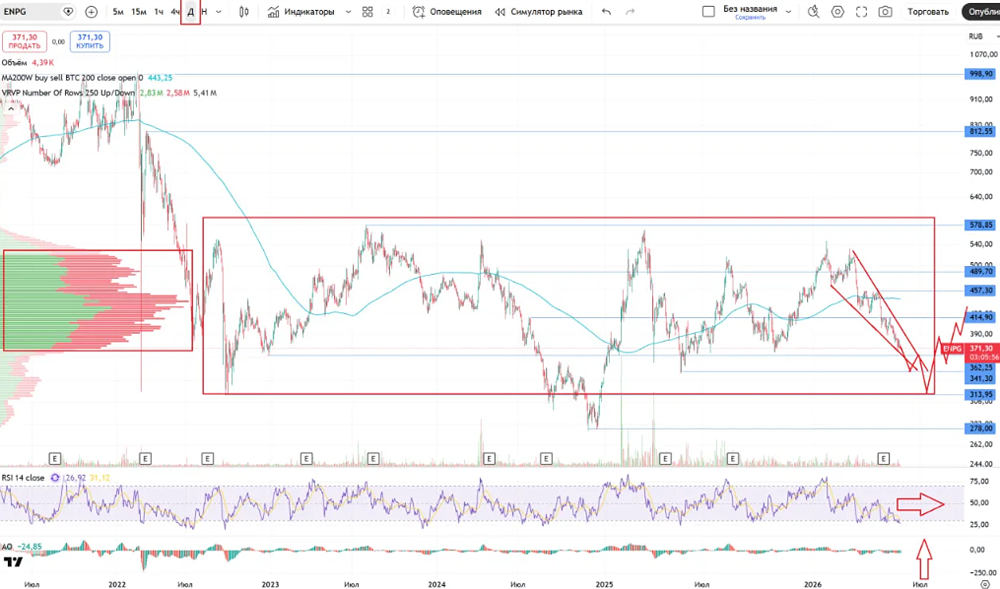The image size is (1000, 589).
Task: Select the weekly Н timeframe
Action: click(x=204, y=11)
